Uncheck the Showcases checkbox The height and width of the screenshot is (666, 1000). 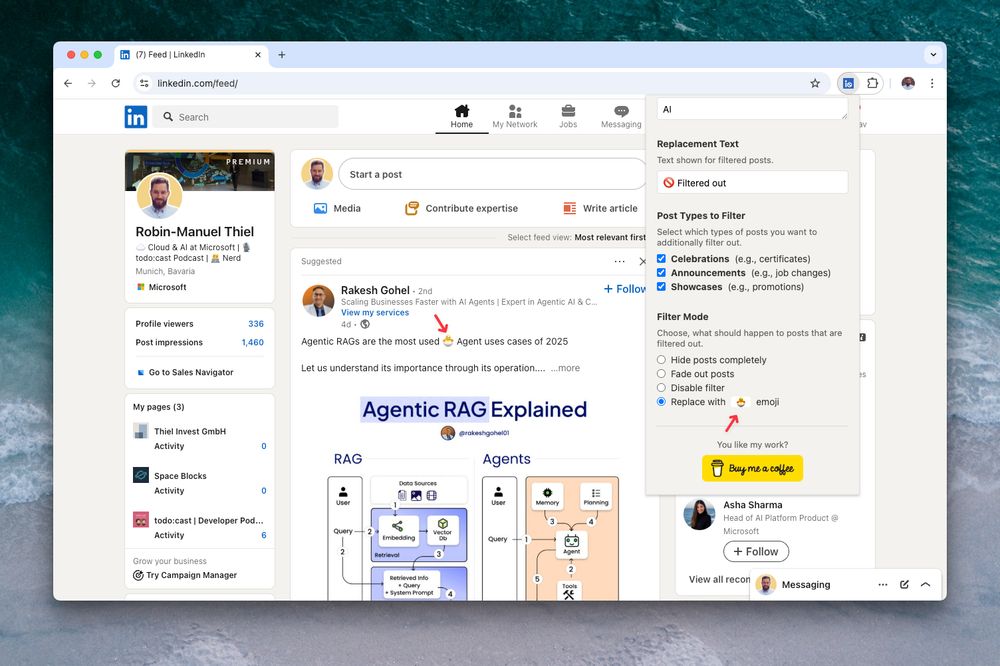coord(661,286)
